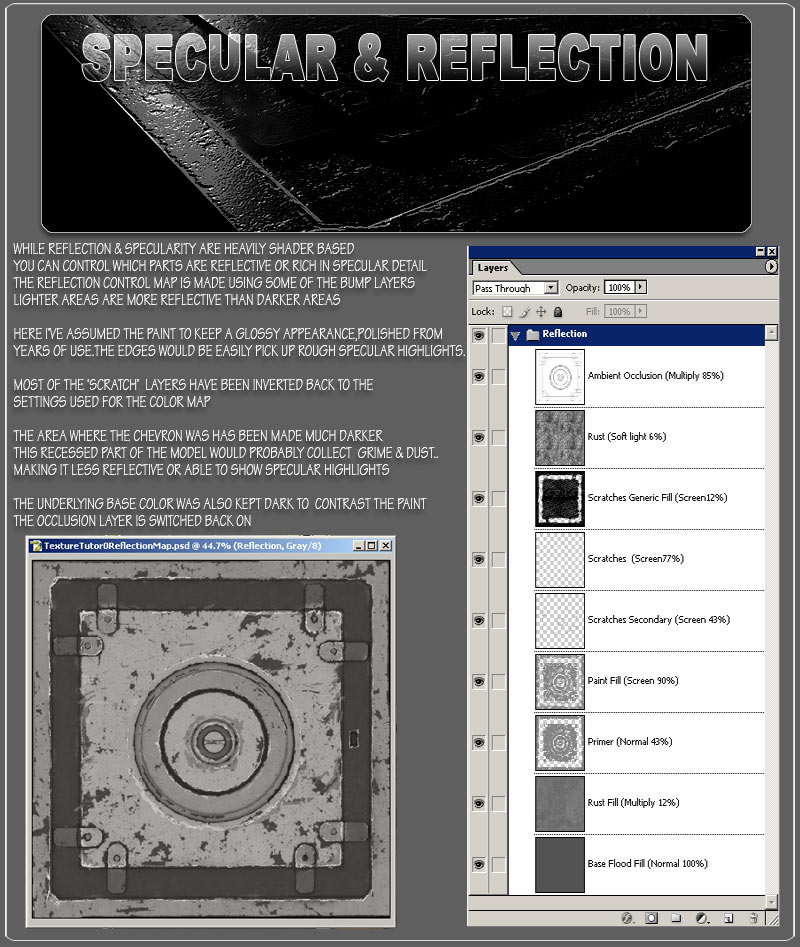The height and width of the screenshot is (947, 800).
Task: Lock transparent pixels
Action: tap(507, 312)
